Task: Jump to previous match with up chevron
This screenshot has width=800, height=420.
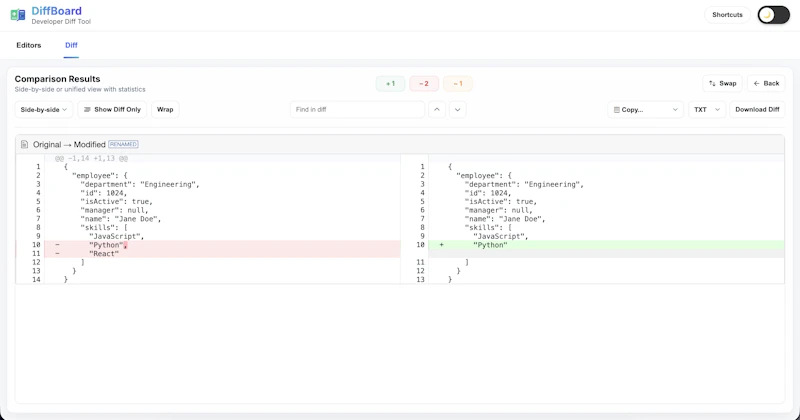Action: tap(437, 110)
